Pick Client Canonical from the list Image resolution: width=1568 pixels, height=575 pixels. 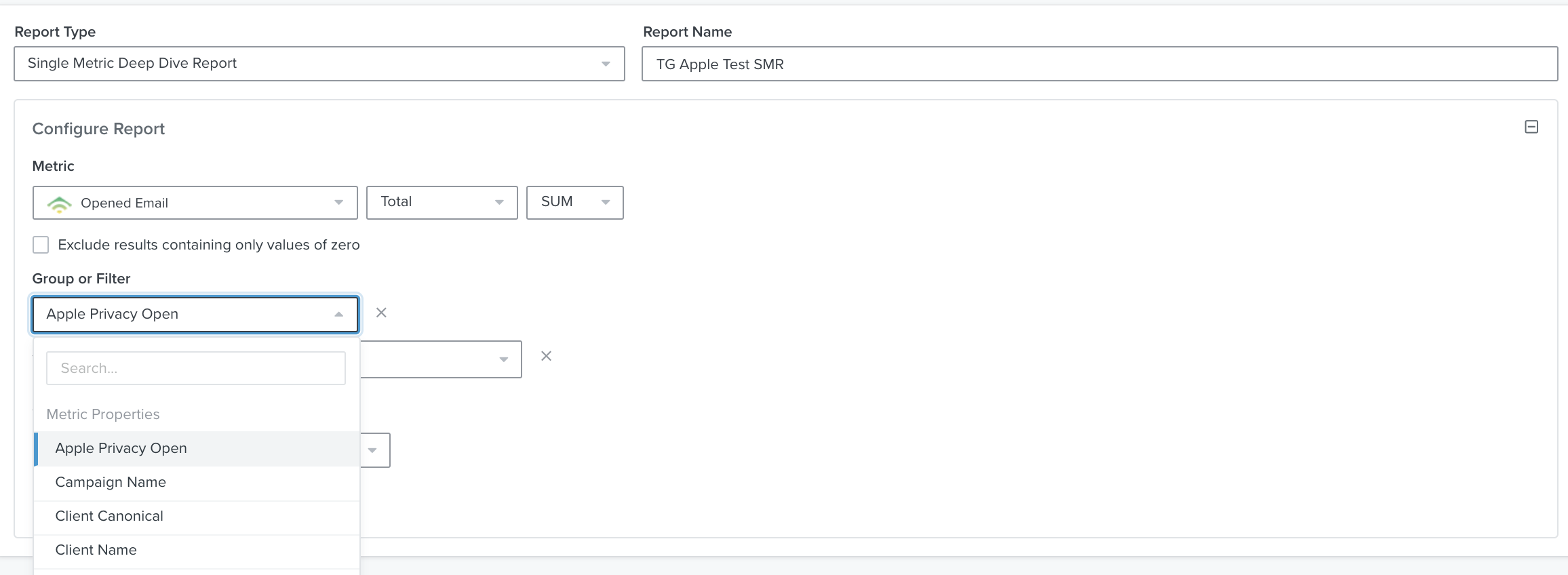point(109,516)
